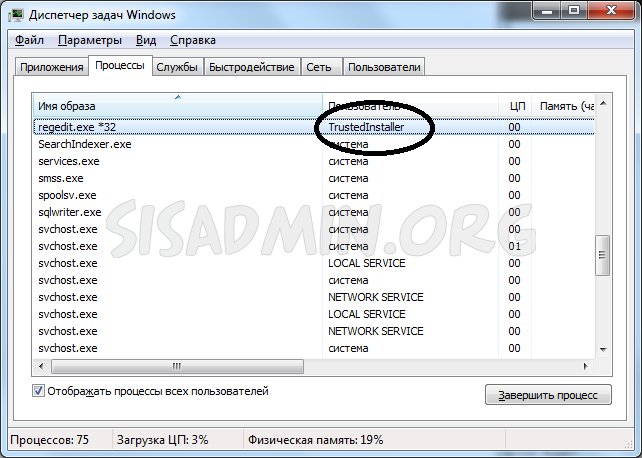The image size is (642, 458).
Task: Click the vertical scrollbar down arrow
Action: (602, 347)
